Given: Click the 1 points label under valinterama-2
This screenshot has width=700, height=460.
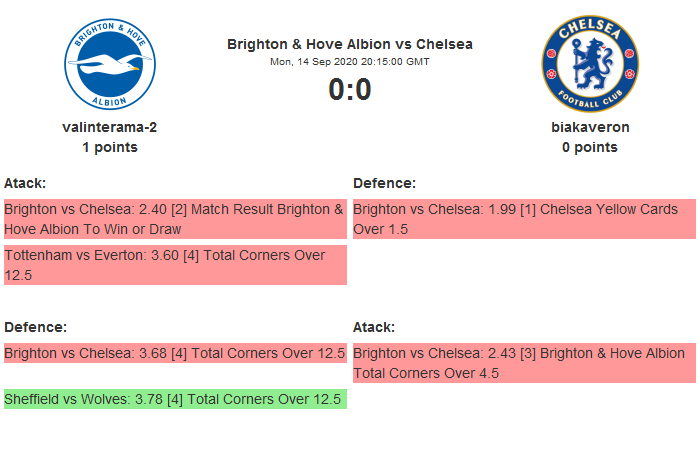Looking at the screenshot, I should [109, 147].
